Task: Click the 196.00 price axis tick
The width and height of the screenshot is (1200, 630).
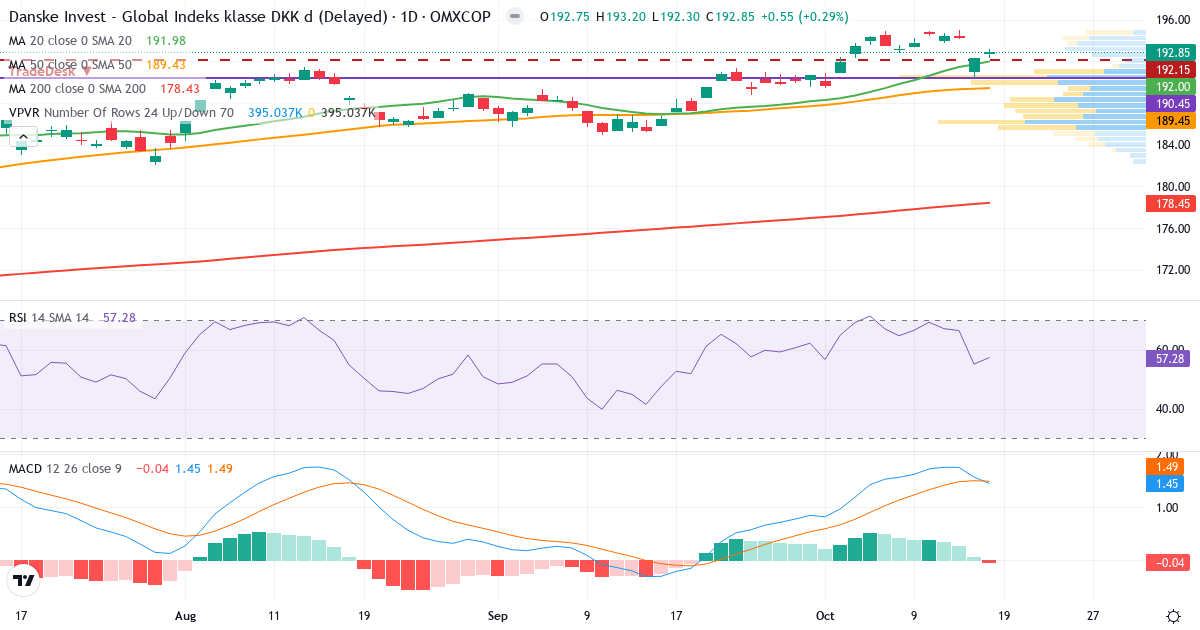Action: (1172, 20)
